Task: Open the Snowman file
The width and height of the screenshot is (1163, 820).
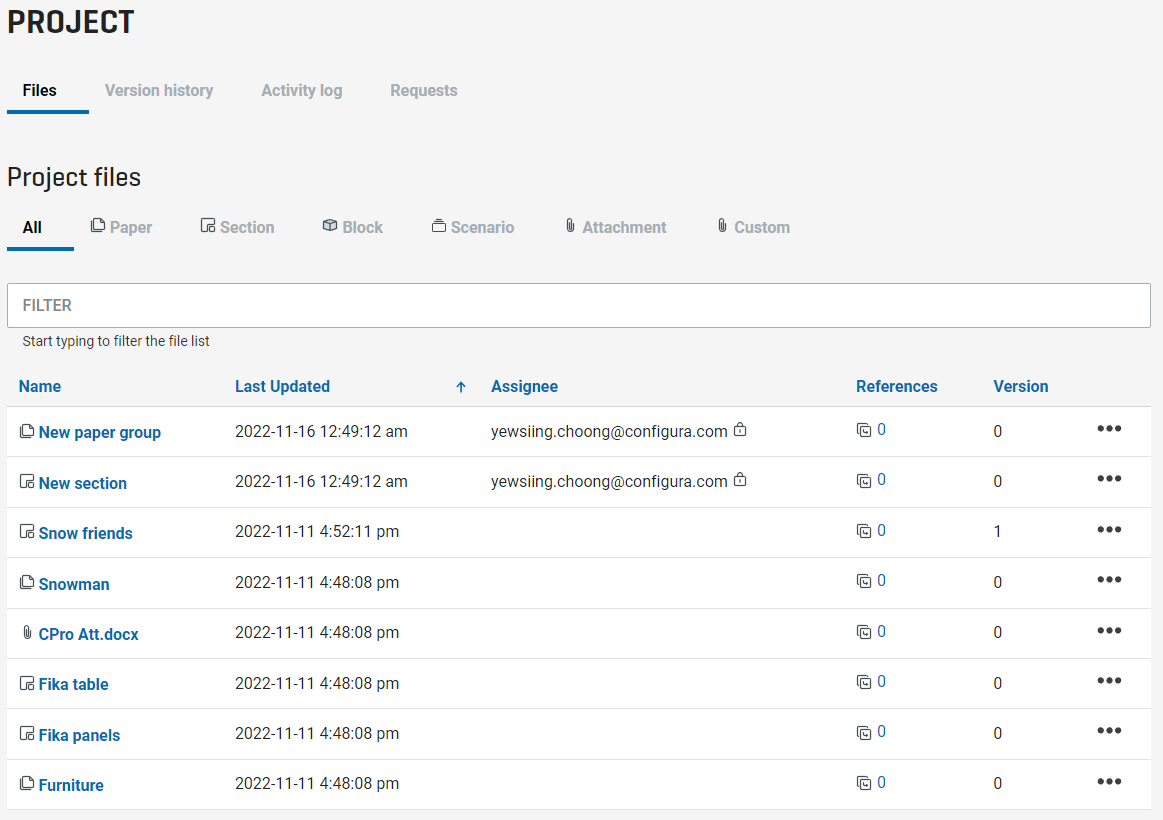Action: (73, 584)
